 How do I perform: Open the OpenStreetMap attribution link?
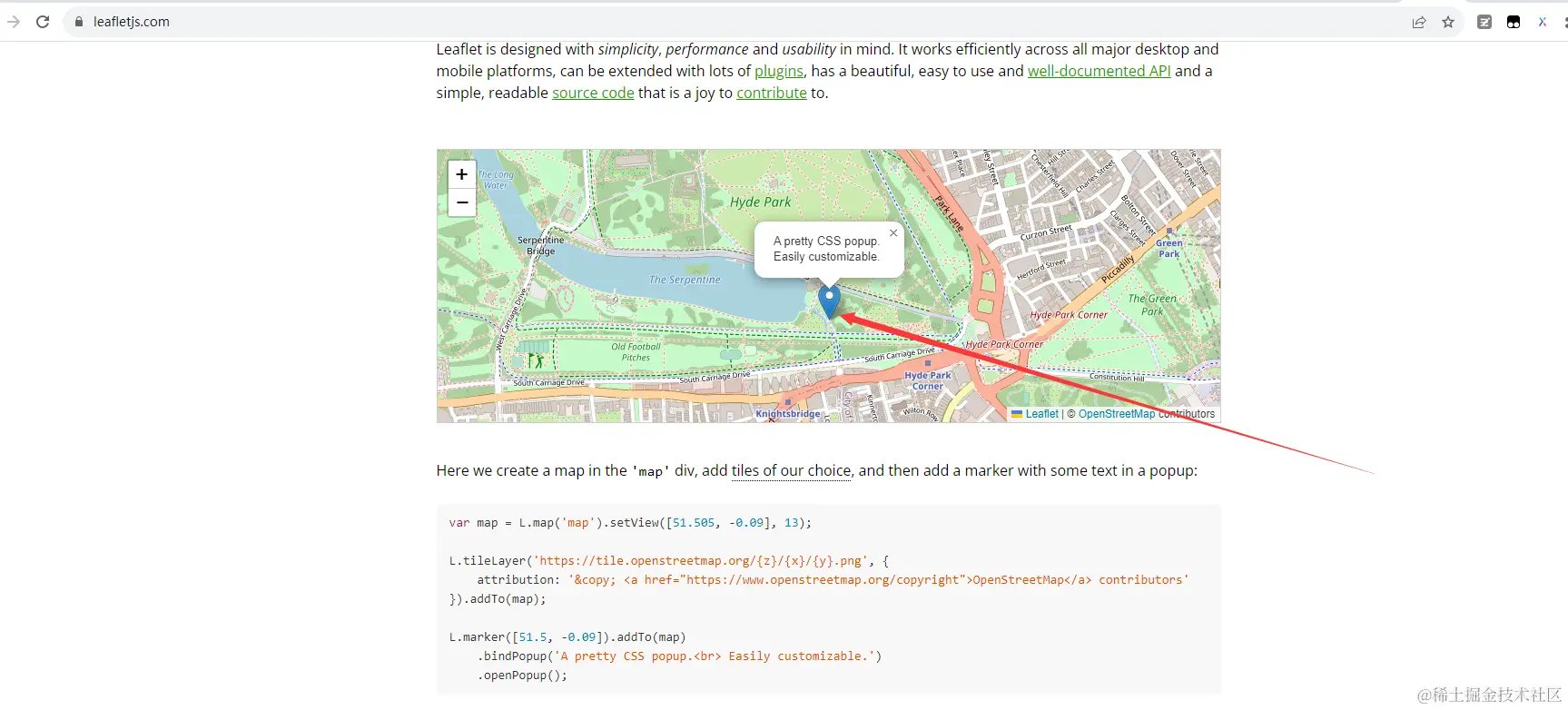[x=1117, y=414]
